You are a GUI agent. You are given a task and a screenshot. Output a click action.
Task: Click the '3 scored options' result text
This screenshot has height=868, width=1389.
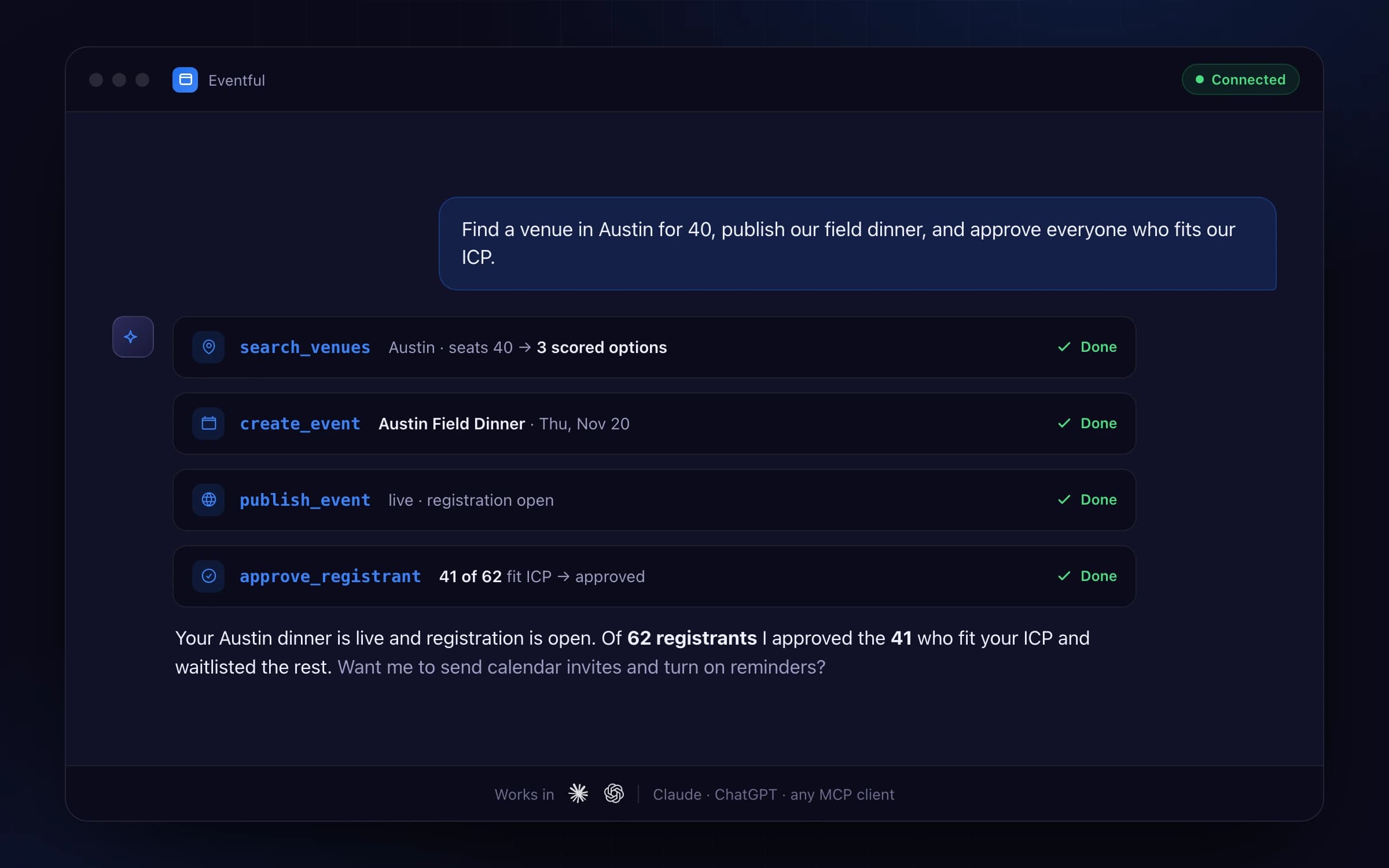tap(602, 347)
